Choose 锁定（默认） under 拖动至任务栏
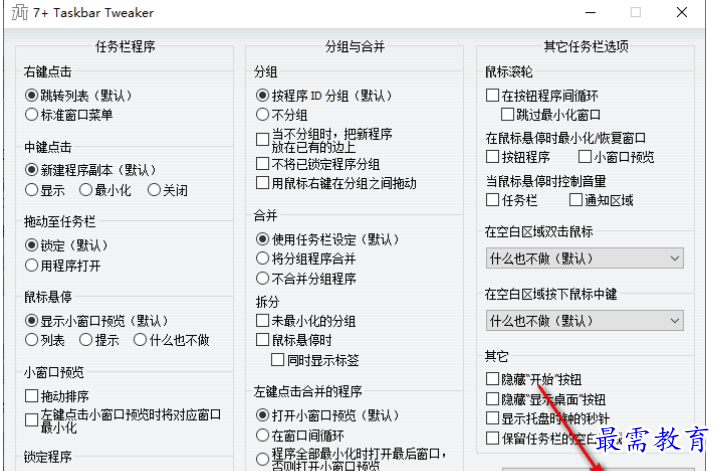717x471 pixels. pos(31,246)
